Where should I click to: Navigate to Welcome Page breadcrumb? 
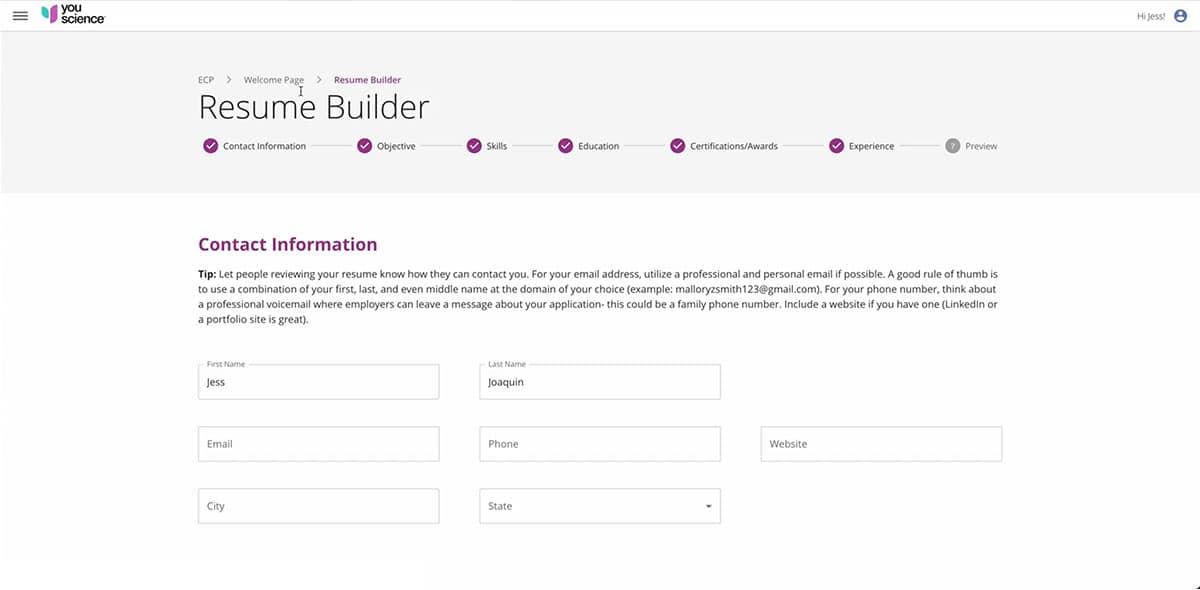(273, 80)
